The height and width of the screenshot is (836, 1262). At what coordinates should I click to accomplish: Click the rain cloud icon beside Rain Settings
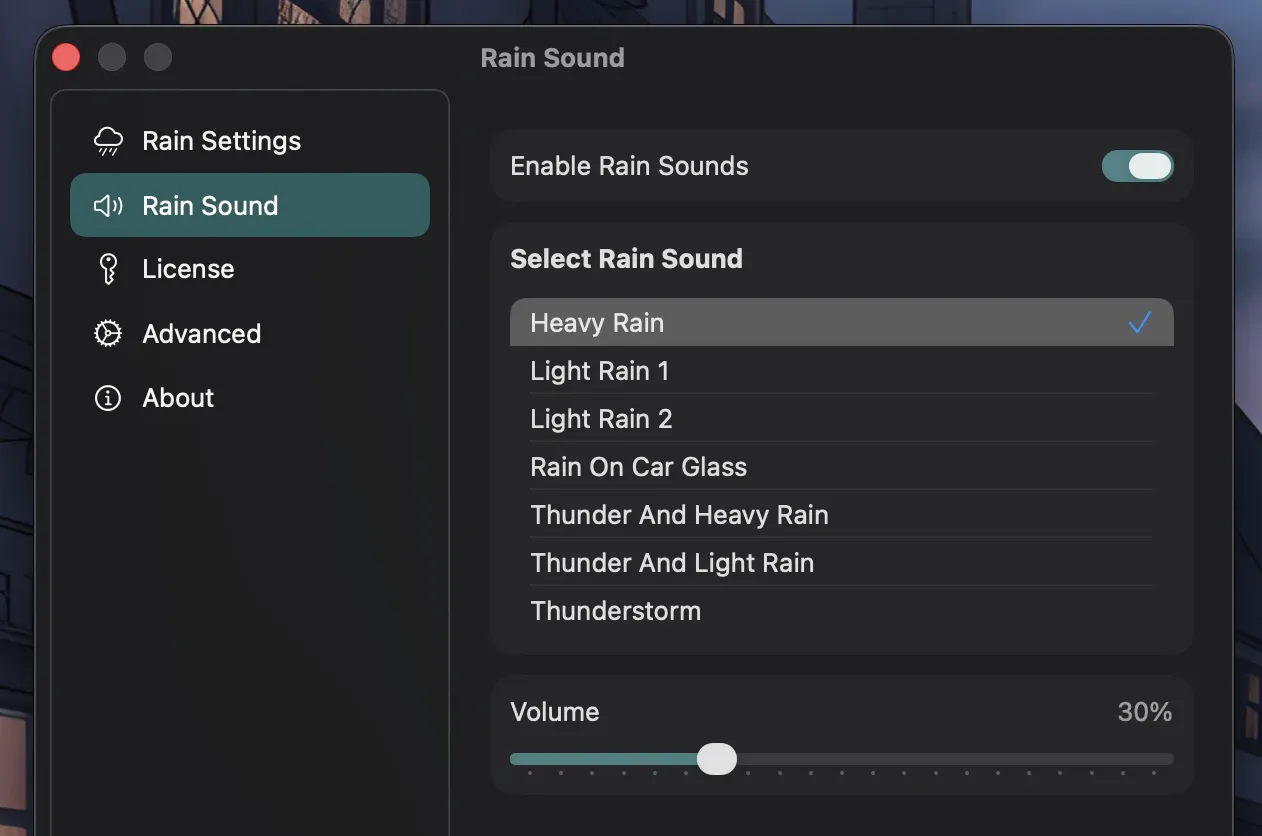[x=107, y=140]
